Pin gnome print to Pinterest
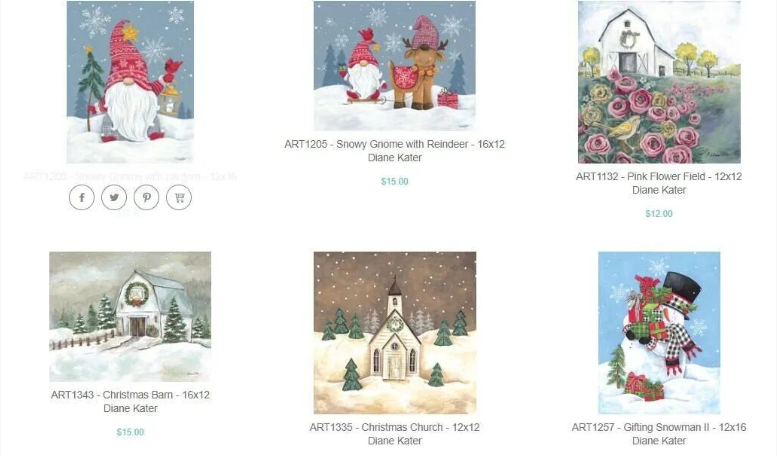 point(147,197)
